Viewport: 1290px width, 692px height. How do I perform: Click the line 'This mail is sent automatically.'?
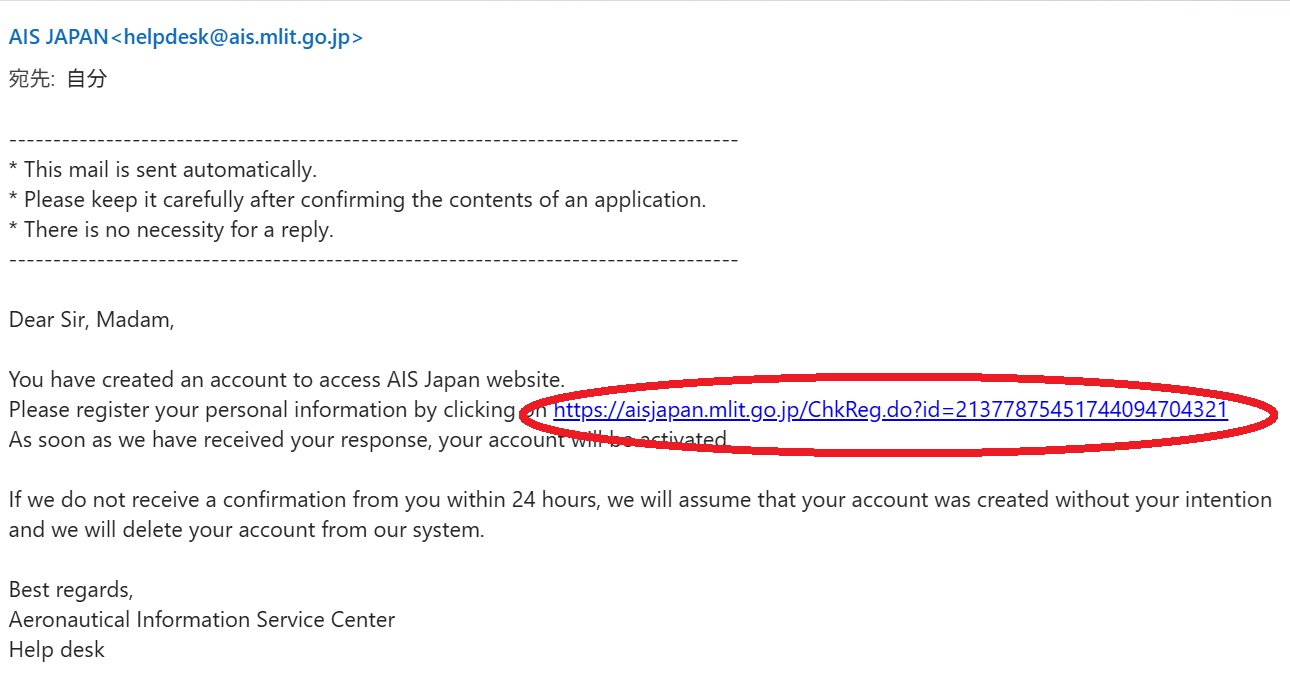click(163, 170)
